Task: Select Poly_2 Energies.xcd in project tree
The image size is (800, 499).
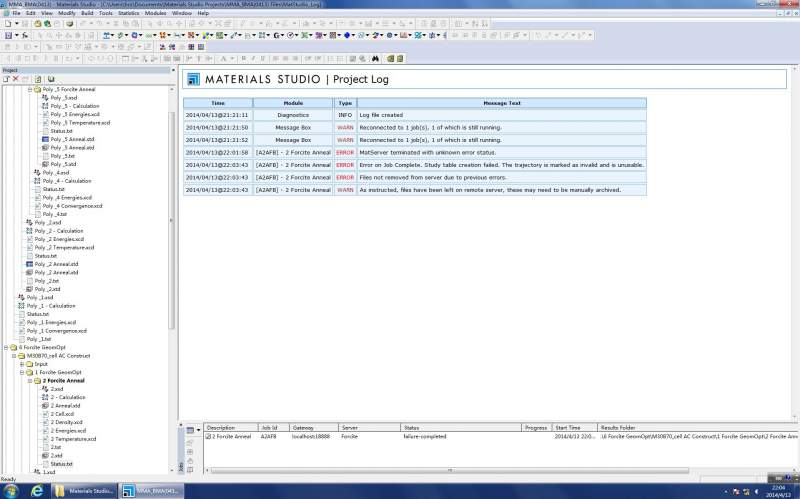Action: 59,239
